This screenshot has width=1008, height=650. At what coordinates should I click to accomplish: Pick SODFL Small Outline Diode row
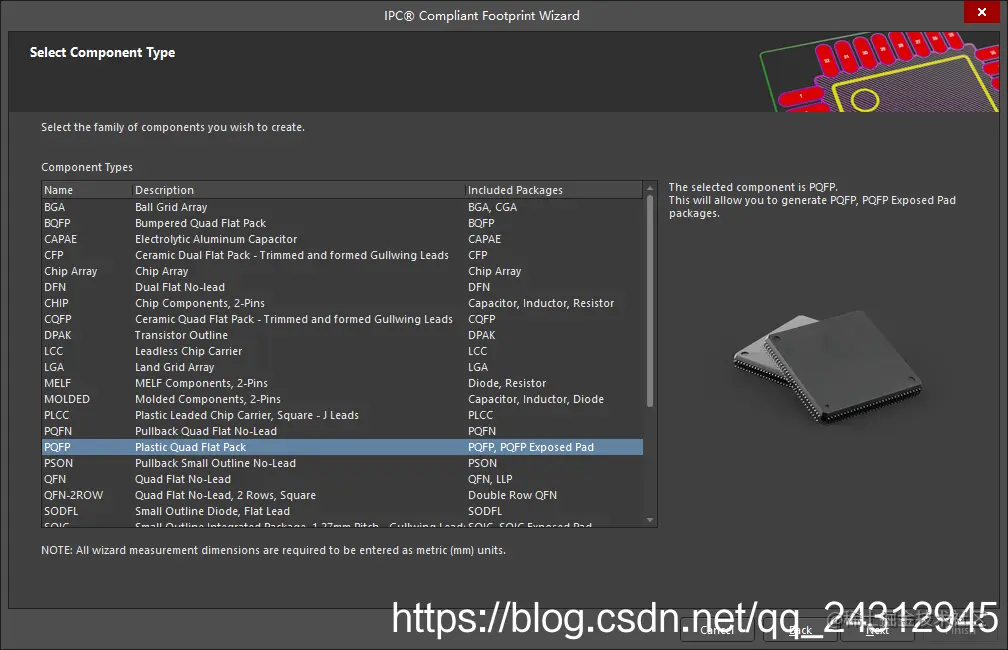tap(342, 511)
